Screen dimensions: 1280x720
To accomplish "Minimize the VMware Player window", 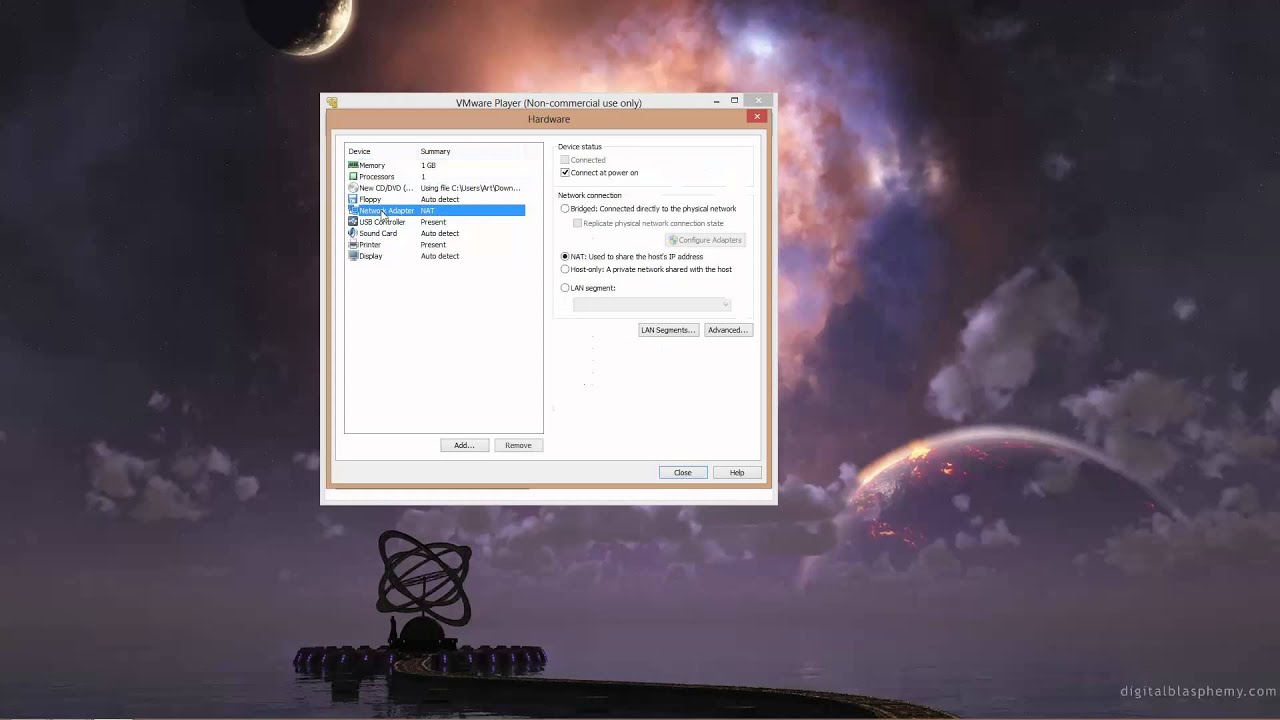I will tap(716, 101).
